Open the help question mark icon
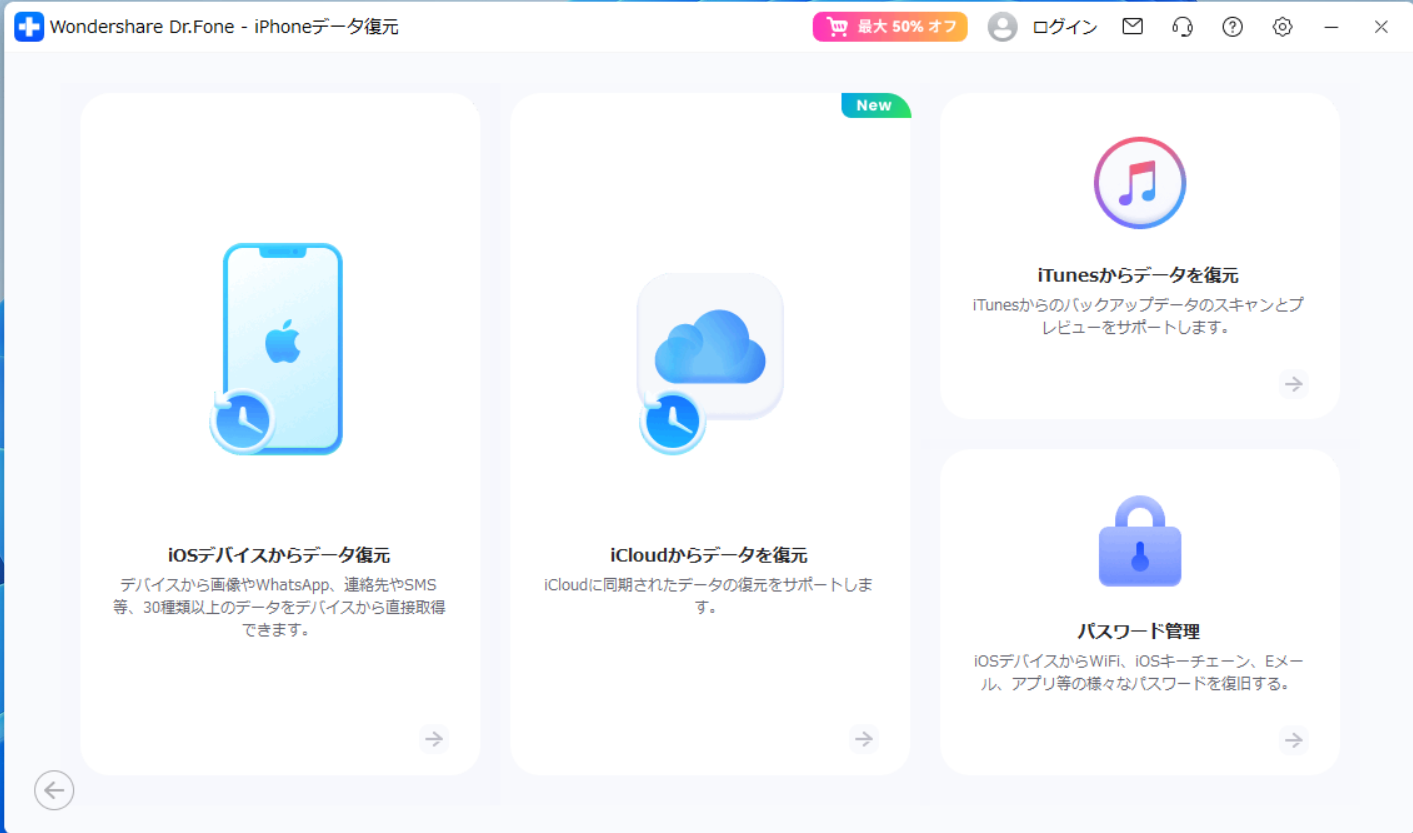 [x=1232, y=27]
